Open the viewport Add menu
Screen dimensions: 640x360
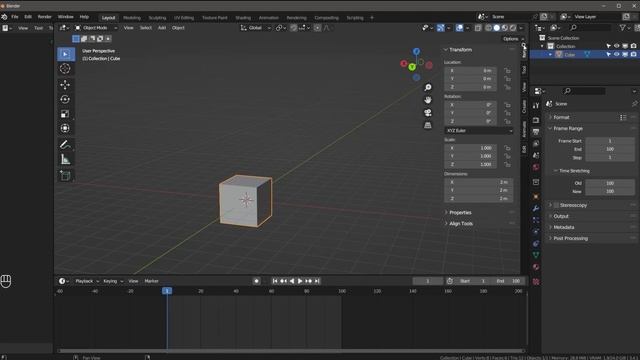point(162,28)
